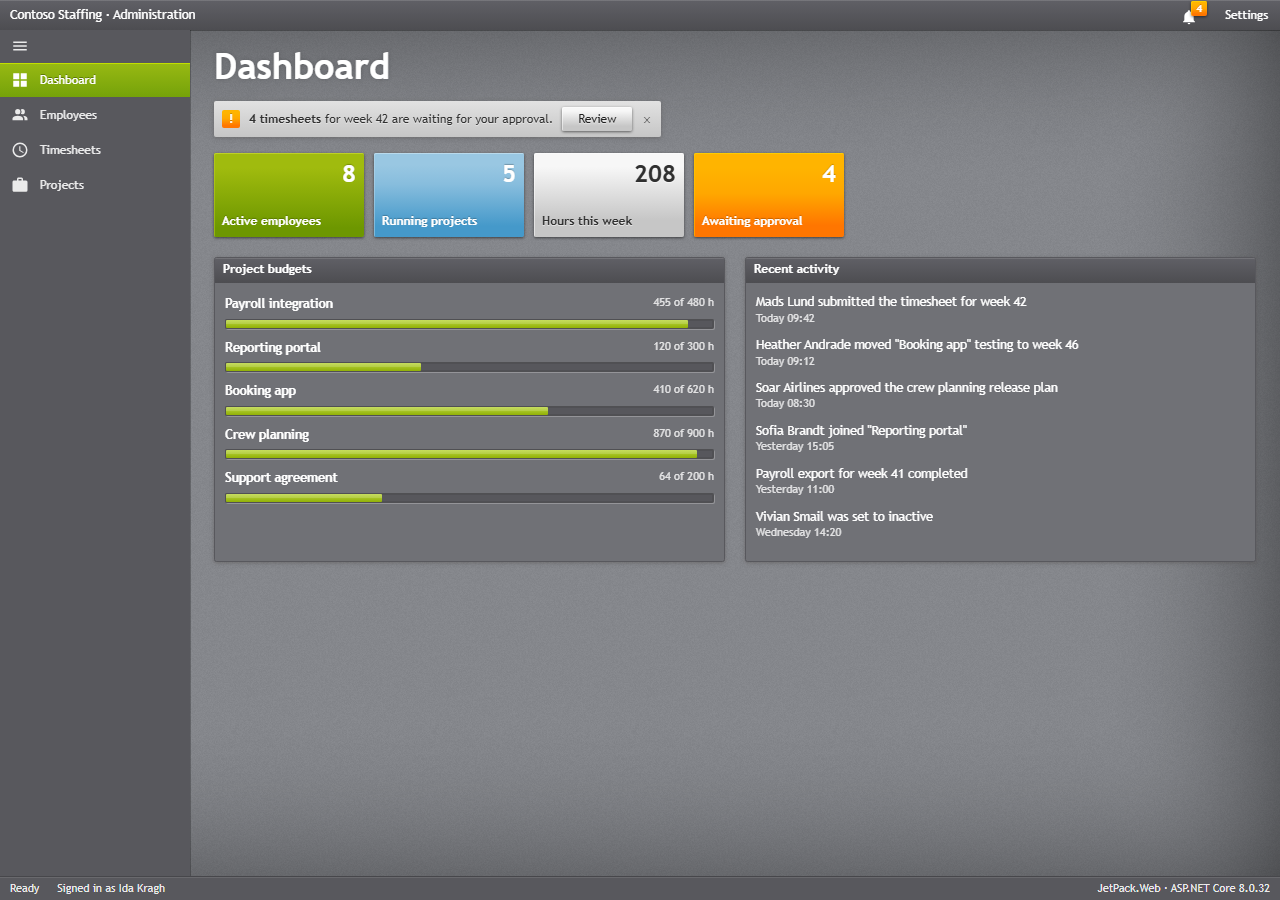Click the Vivian Smail inactive activity entry
Image resolution: width=1280 pixels, height=900 pixels.
(844, 524)
